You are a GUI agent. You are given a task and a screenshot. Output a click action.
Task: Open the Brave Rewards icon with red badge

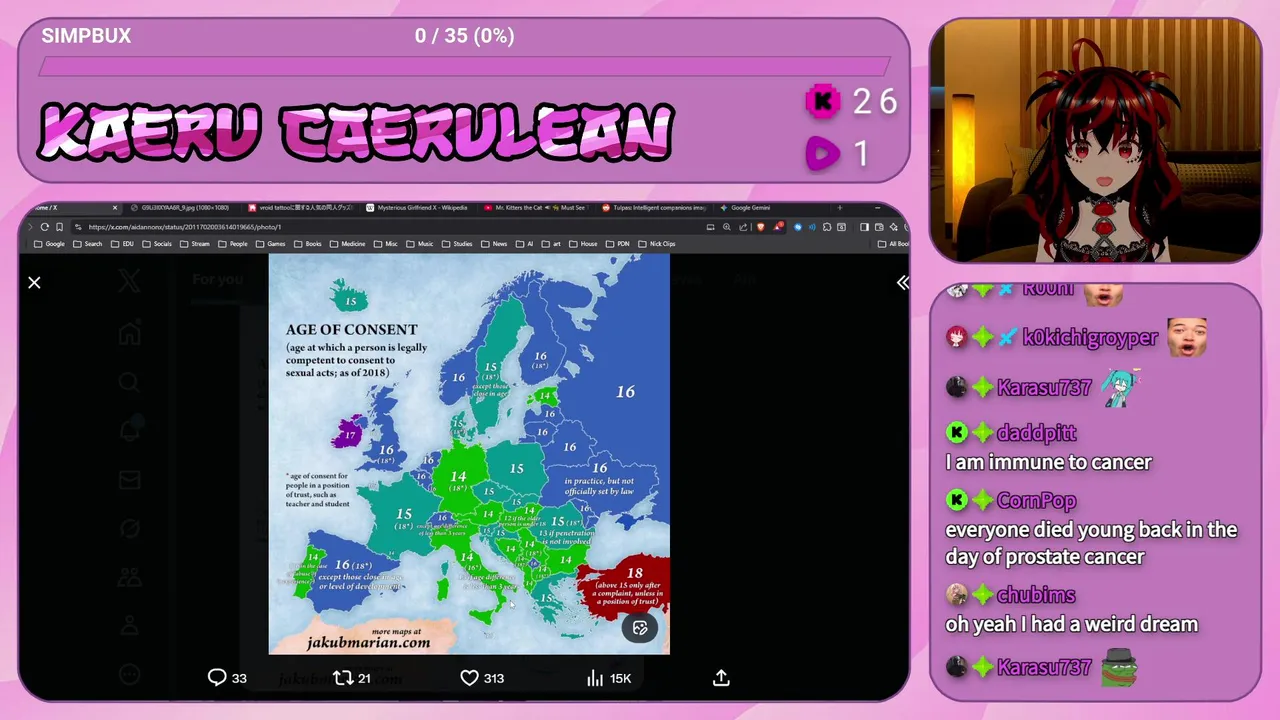pyautogui.click(x=778, y=227)
